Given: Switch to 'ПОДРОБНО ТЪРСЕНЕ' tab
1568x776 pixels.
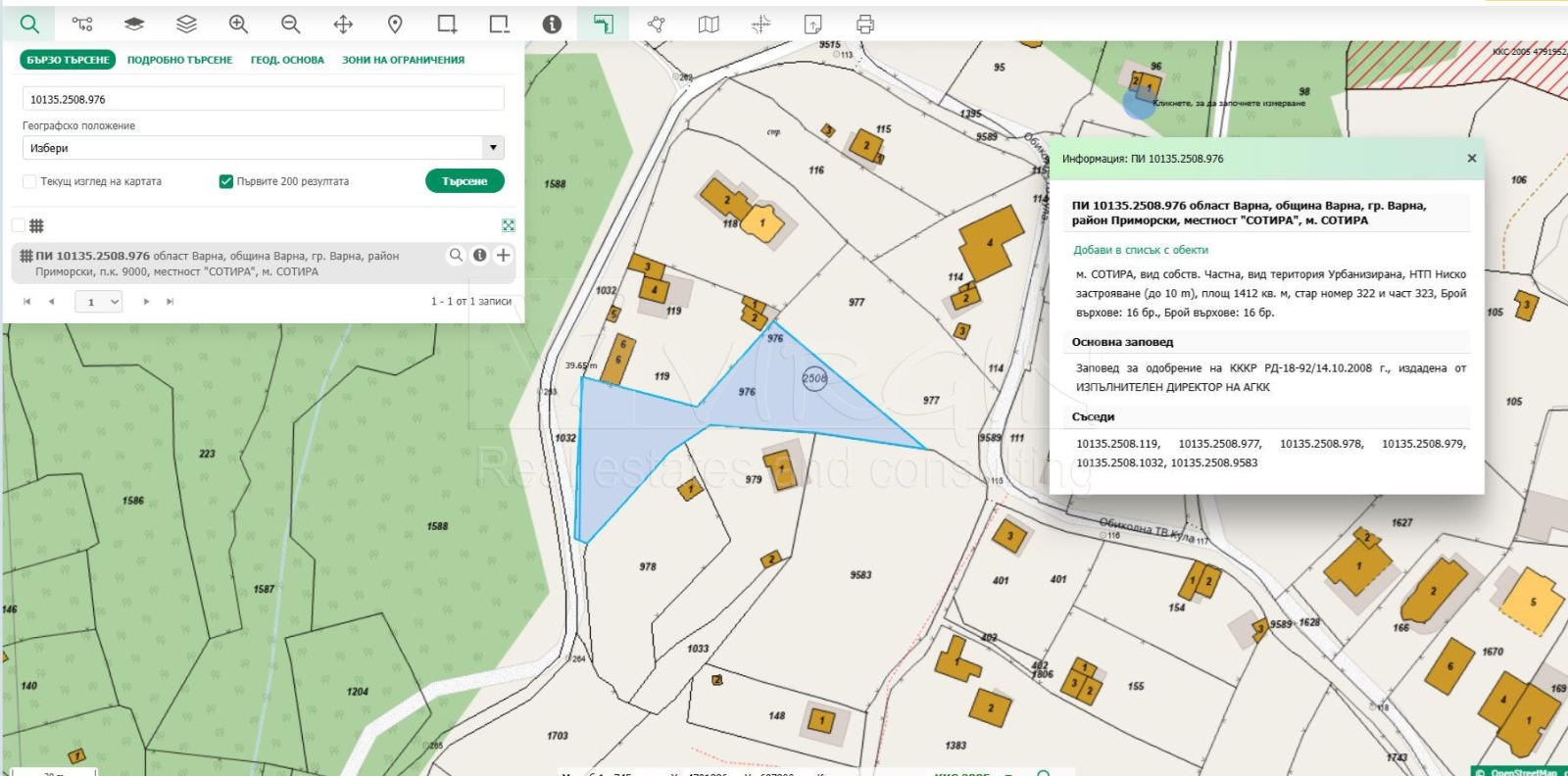Looking at the screenshot, I should (179, 60).
